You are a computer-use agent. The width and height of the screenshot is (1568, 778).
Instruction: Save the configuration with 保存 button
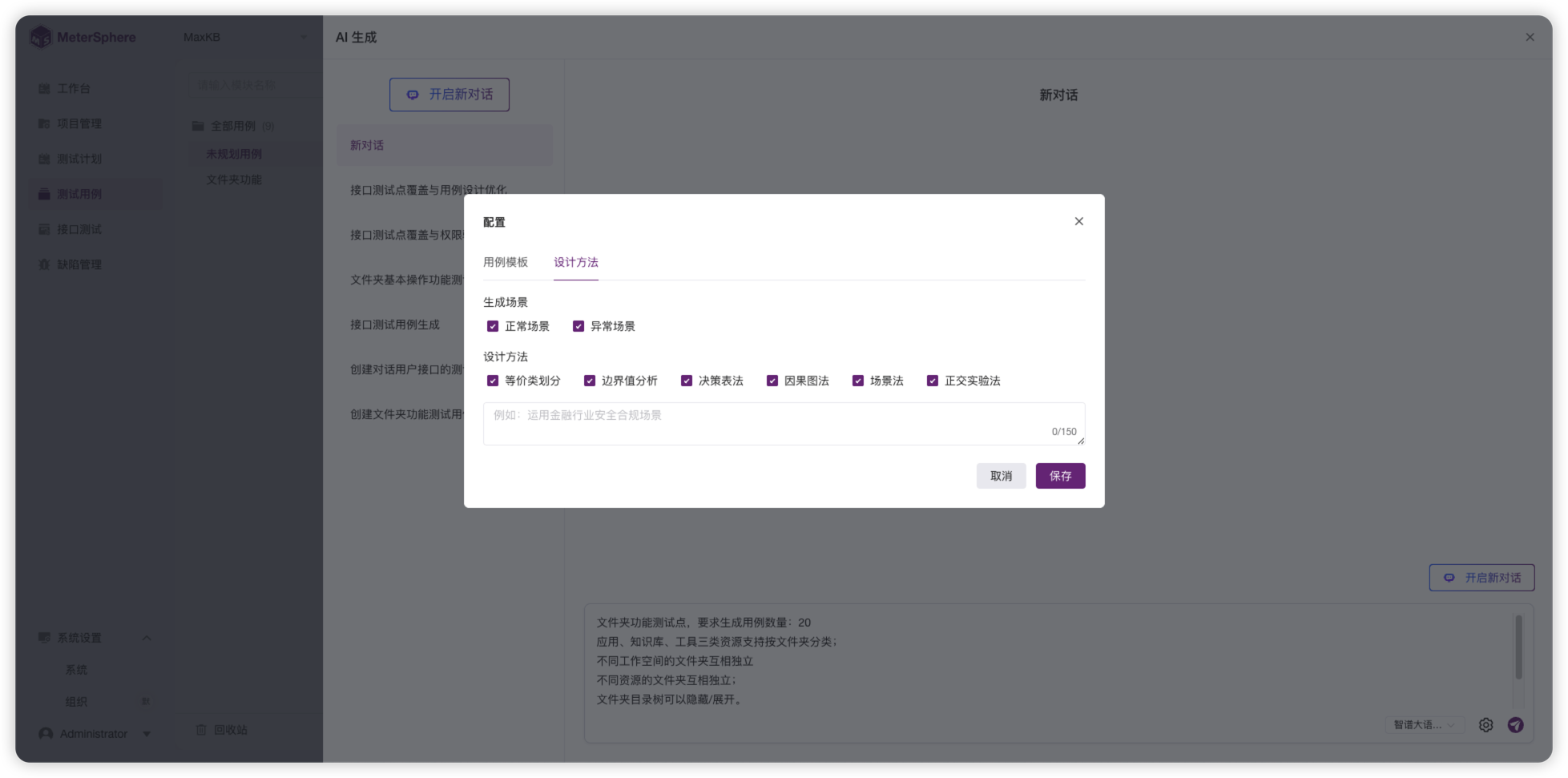1060,476
